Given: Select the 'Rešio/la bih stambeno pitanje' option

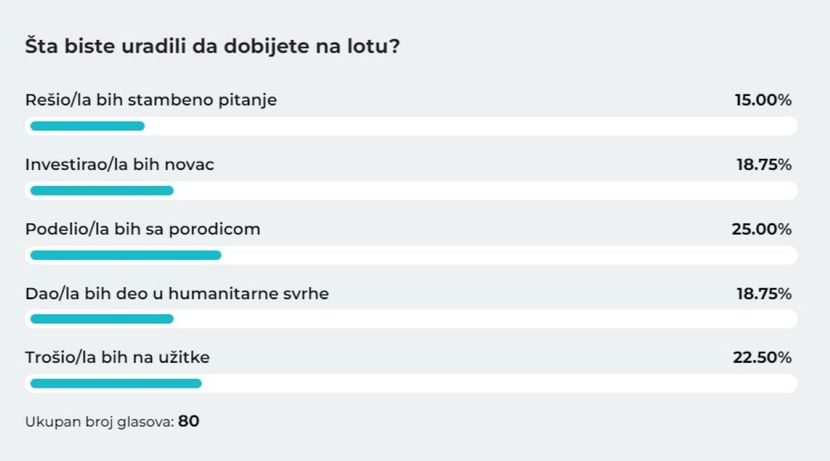Looking at the screenshot, I should pyautogui.click(x=151, y=100).
